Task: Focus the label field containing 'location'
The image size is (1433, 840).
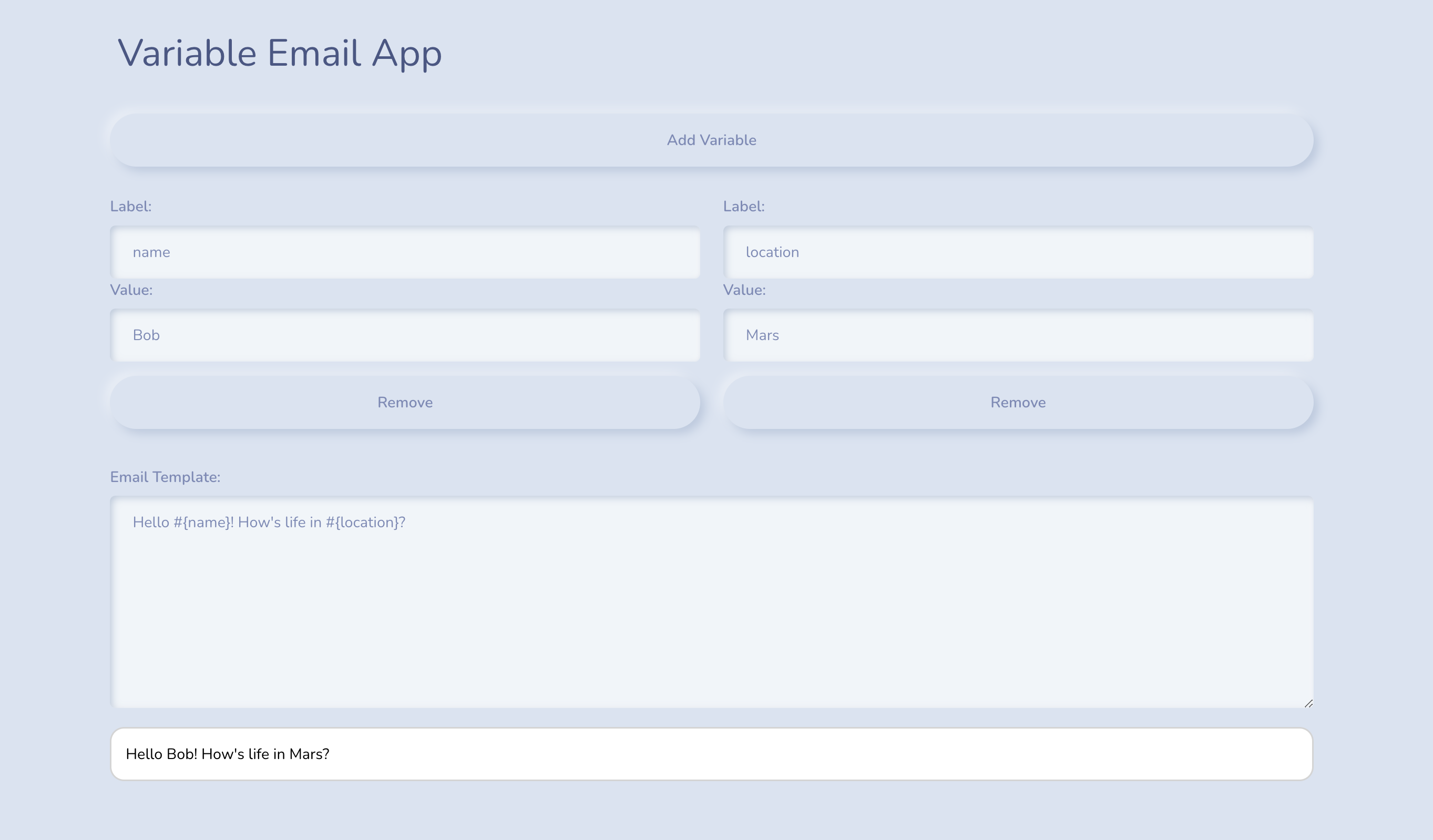Action: click(1017, 252)
